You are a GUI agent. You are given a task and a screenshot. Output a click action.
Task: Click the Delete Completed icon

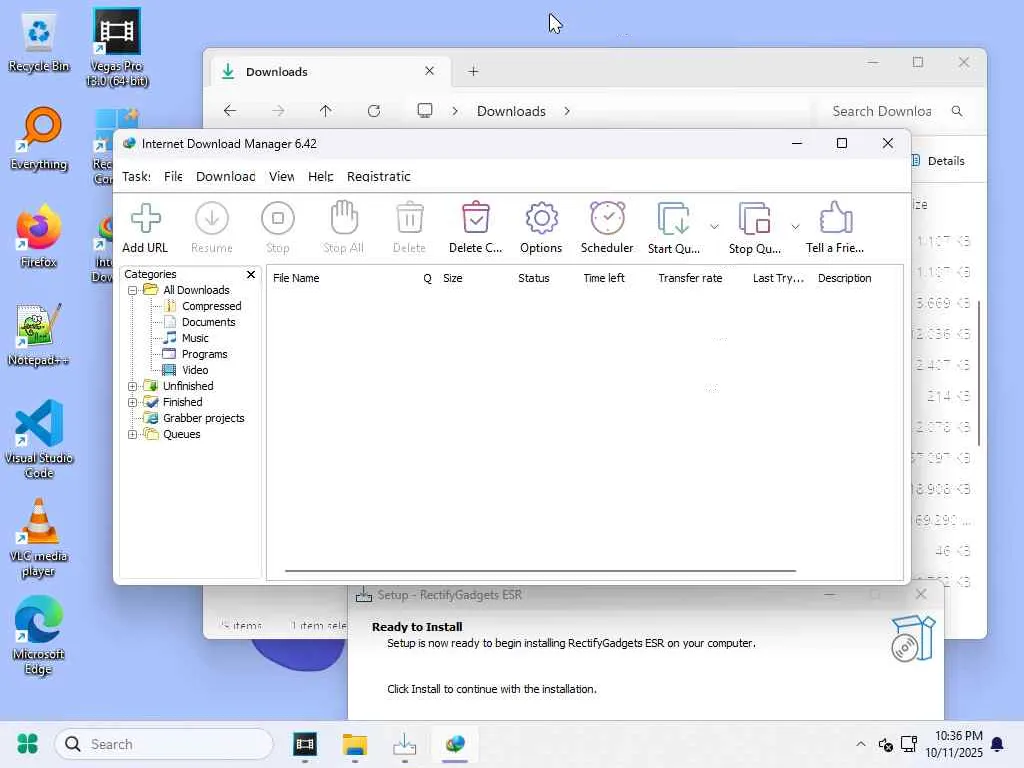475,218
